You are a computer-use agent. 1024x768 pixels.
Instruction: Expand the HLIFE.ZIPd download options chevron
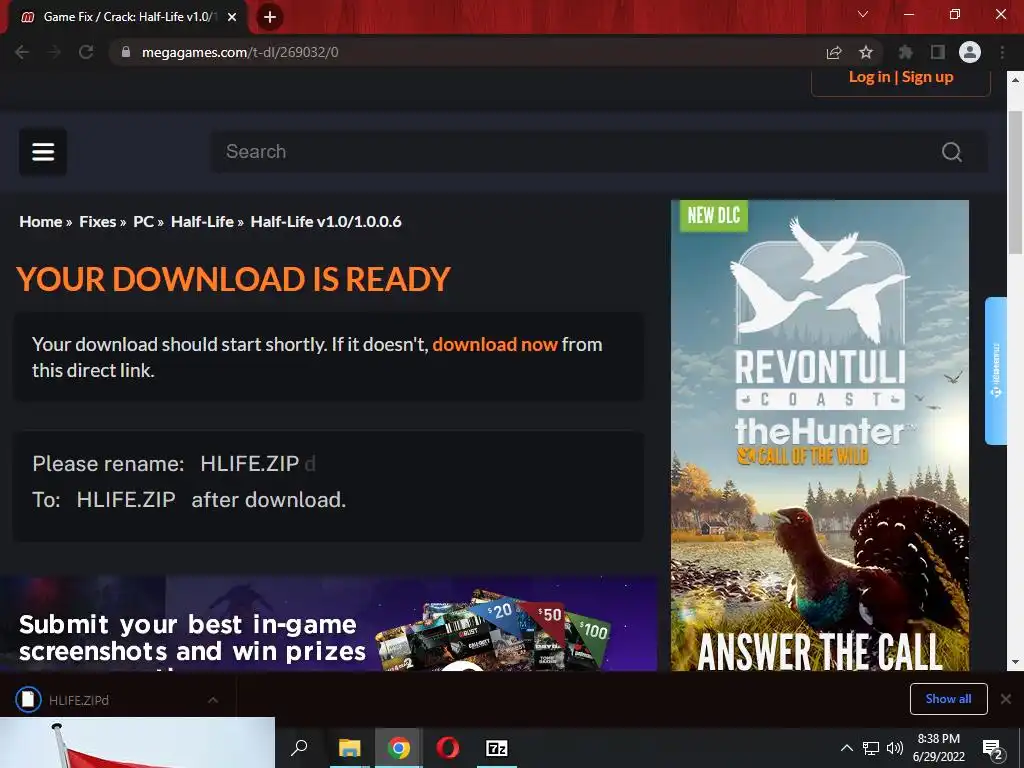click(213, 700)
